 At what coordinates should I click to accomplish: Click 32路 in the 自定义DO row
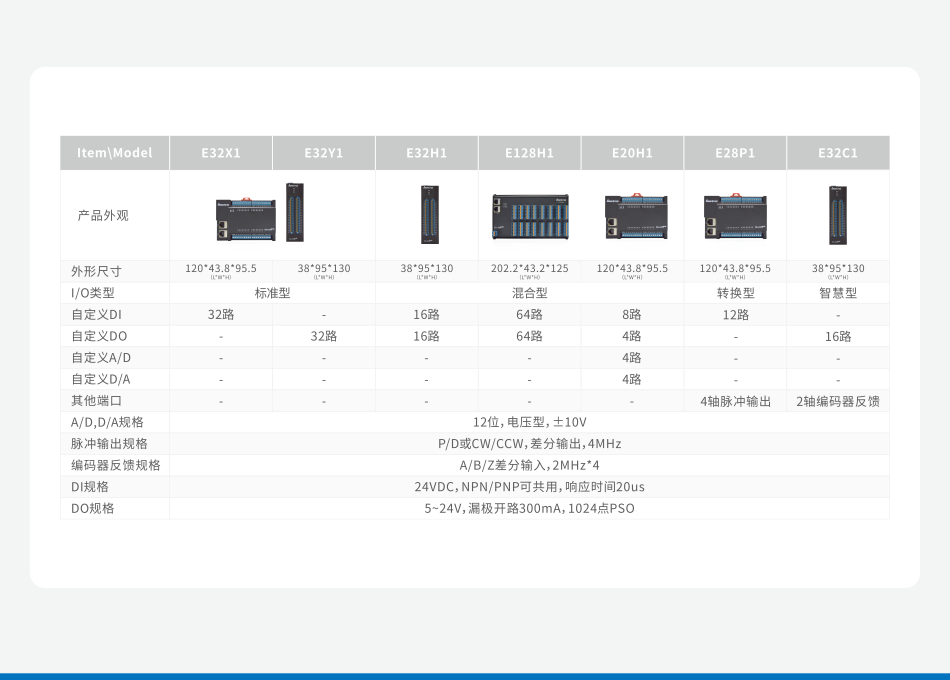pos(324,336)
